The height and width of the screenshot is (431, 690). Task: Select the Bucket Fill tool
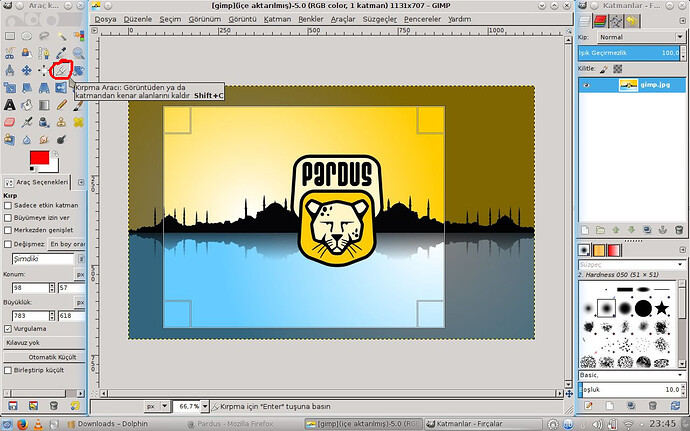click(x=27, y=105)
